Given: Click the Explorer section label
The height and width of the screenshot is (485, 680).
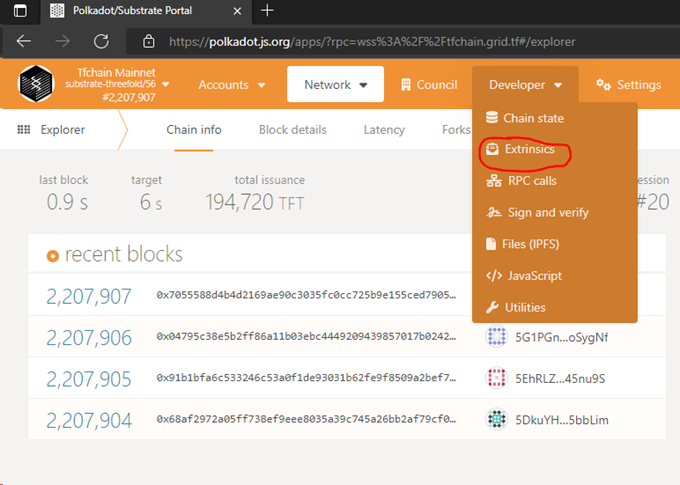Looking at the screenshot, I should [62, 130].
